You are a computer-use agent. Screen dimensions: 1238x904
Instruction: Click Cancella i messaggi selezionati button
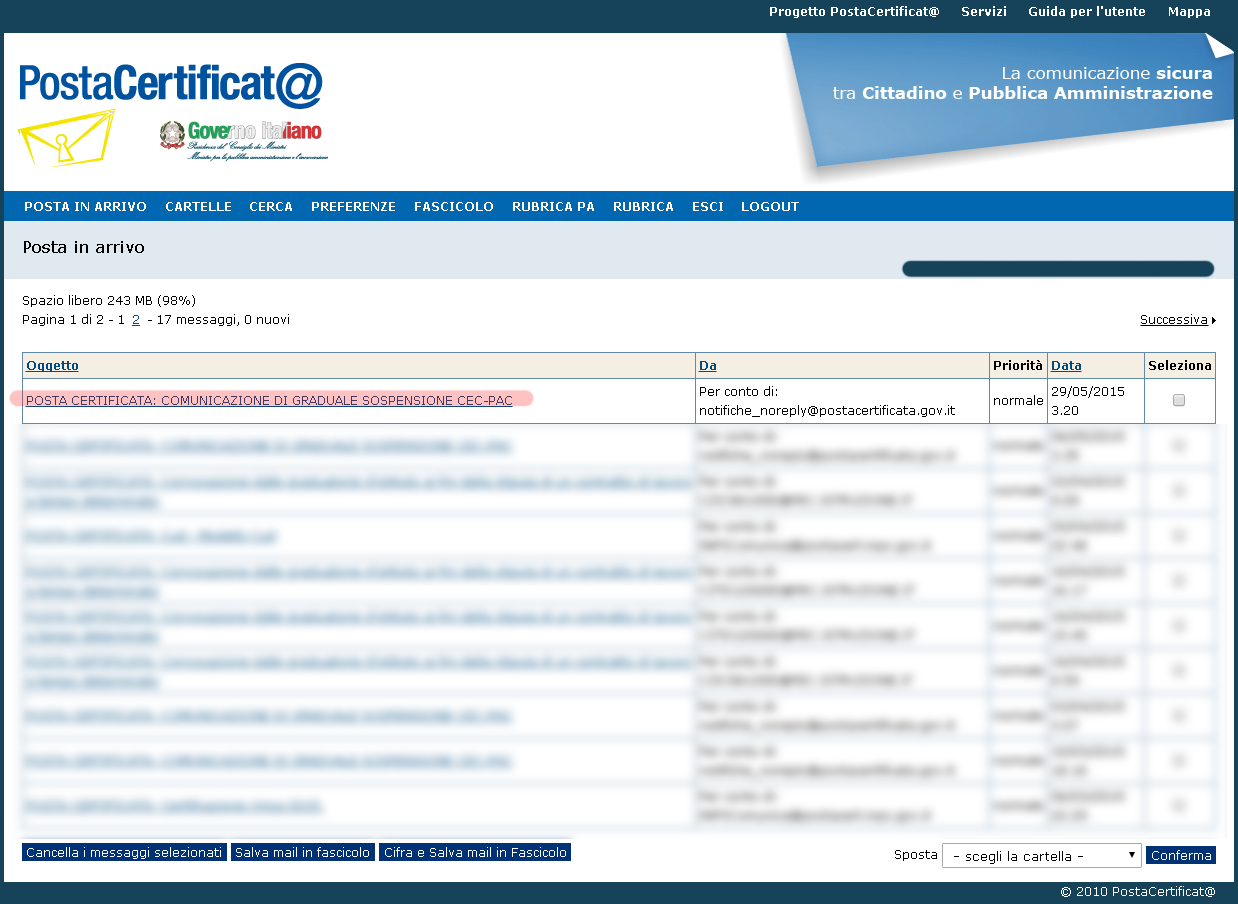124,853
